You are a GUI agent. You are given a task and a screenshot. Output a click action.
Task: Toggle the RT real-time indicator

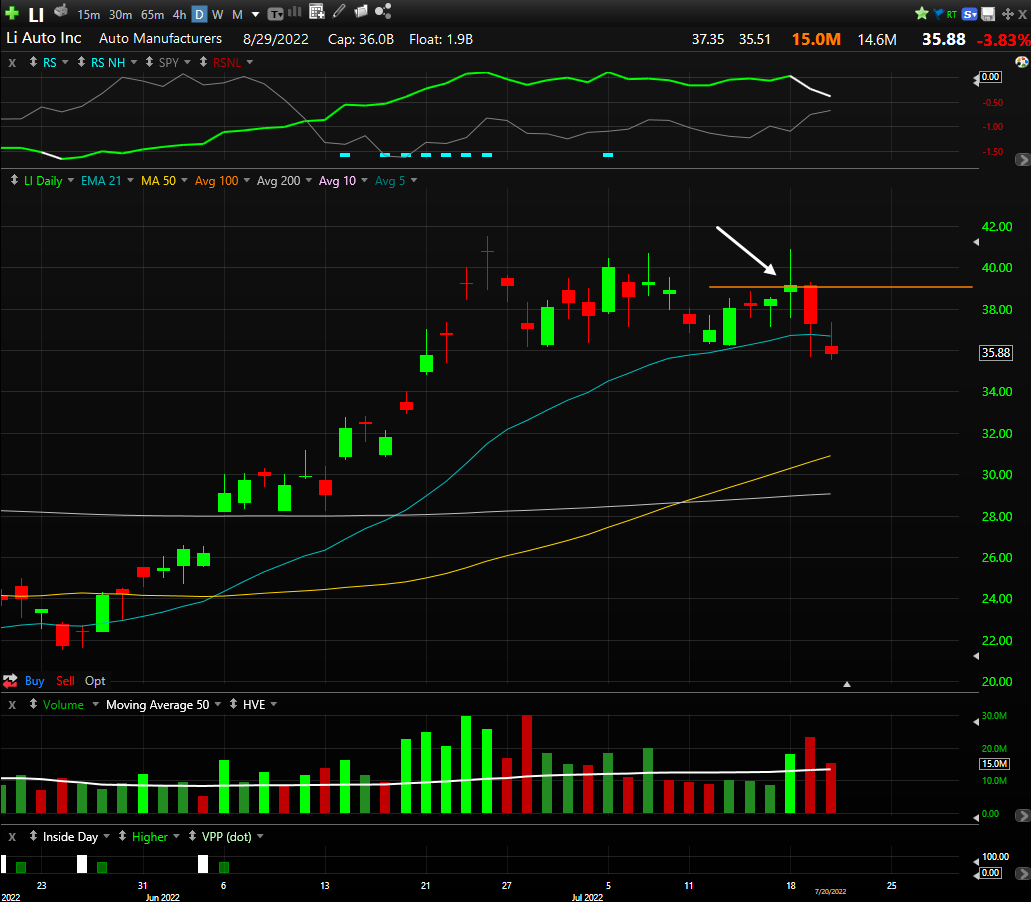pyautogui.click(x=951, y=14)
